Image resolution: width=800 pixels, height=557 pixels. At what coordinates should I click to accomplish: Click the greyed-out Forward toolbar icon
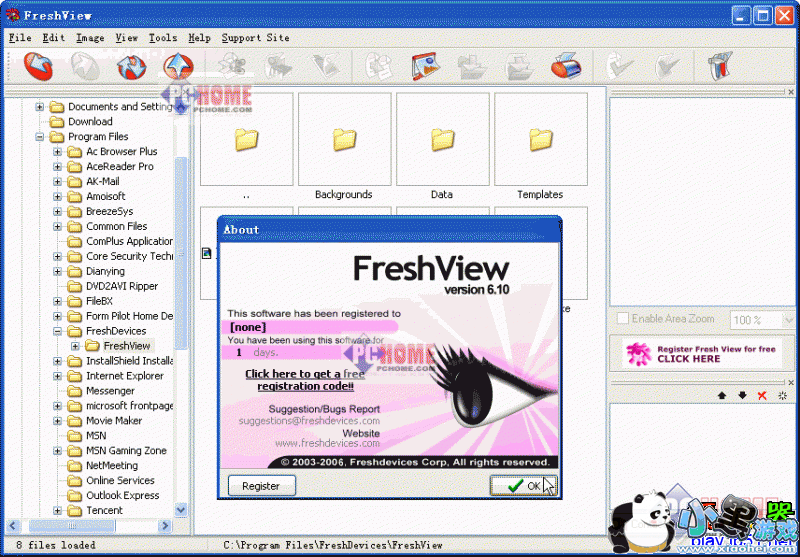point(85,66)
